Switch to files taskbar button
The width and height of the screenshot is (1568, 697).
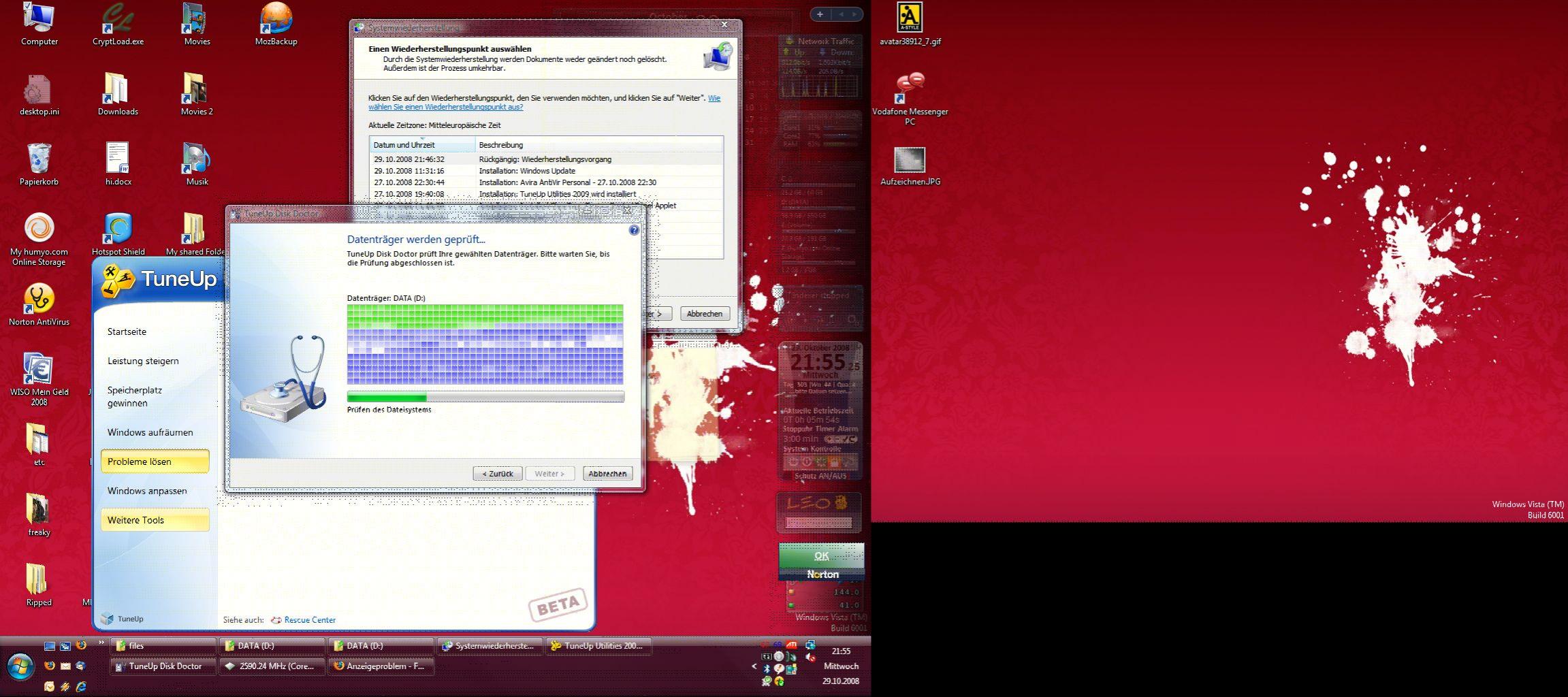(x=163, y=645)
